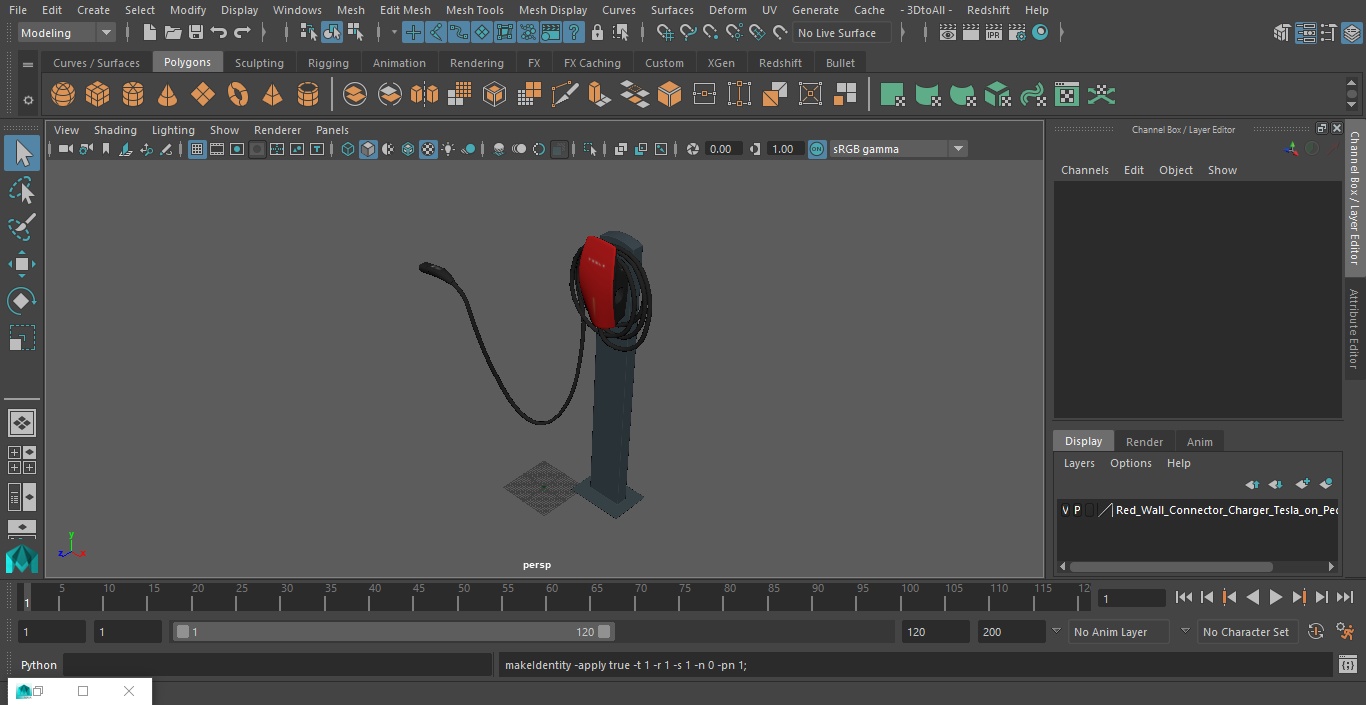The height and width of the screenshot is (705, 1366).
Task: Open the Layers menu in layer editor
Action: pyautogui.click(x=1079, y=463)
